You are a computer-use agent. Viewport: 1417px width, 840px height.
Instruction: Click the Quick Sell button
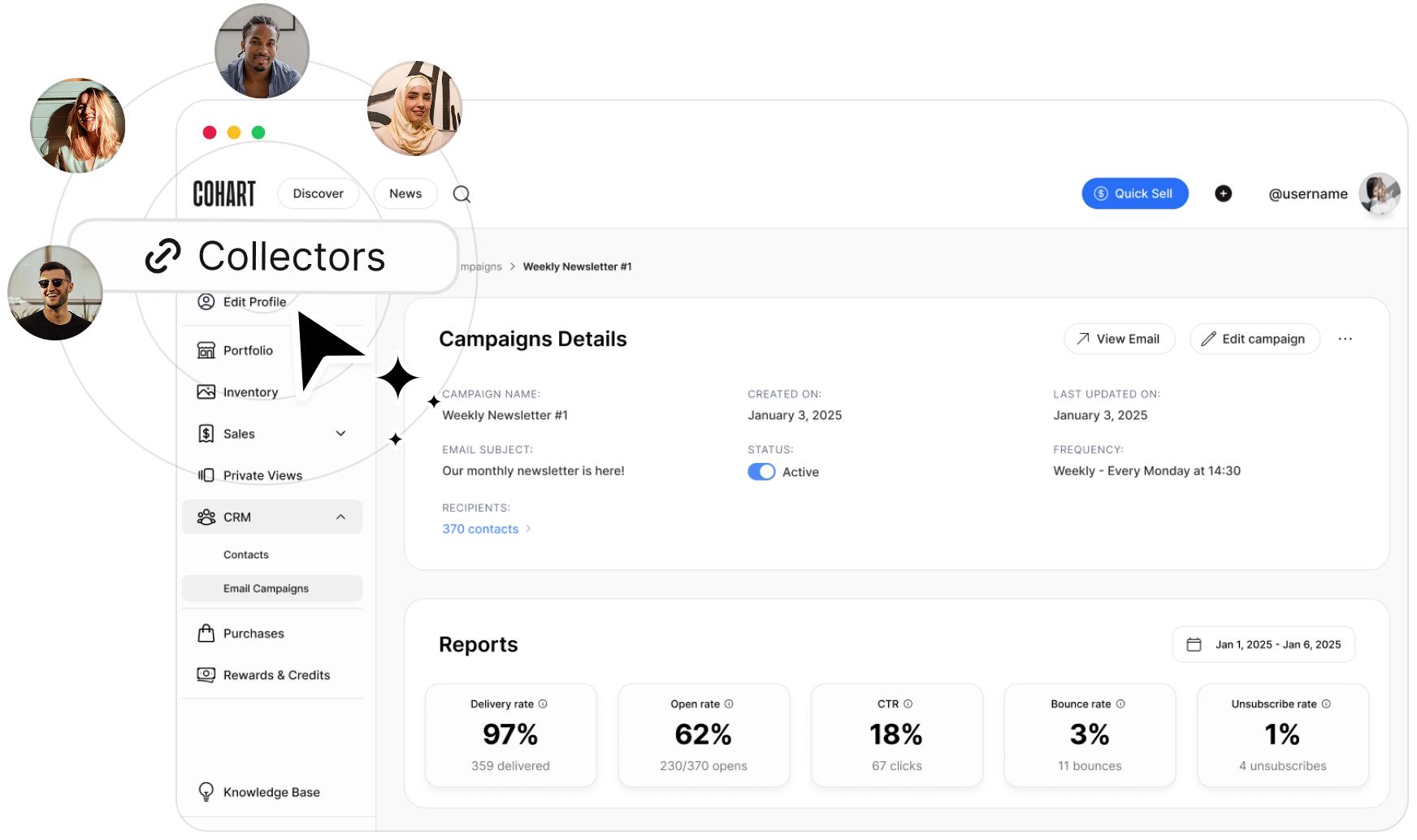click(x=1135, y=193)
